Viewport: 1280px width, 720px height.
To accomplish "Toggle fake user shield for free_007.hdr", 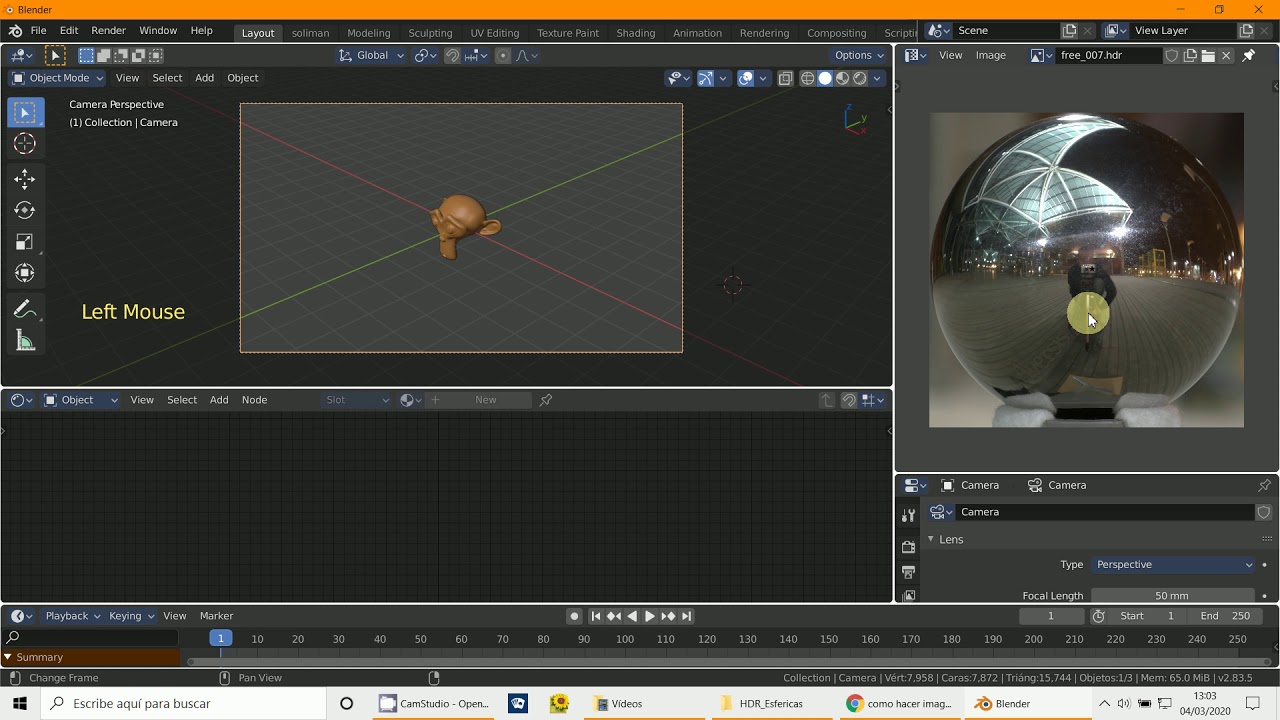I will [x=1172, y=55].
